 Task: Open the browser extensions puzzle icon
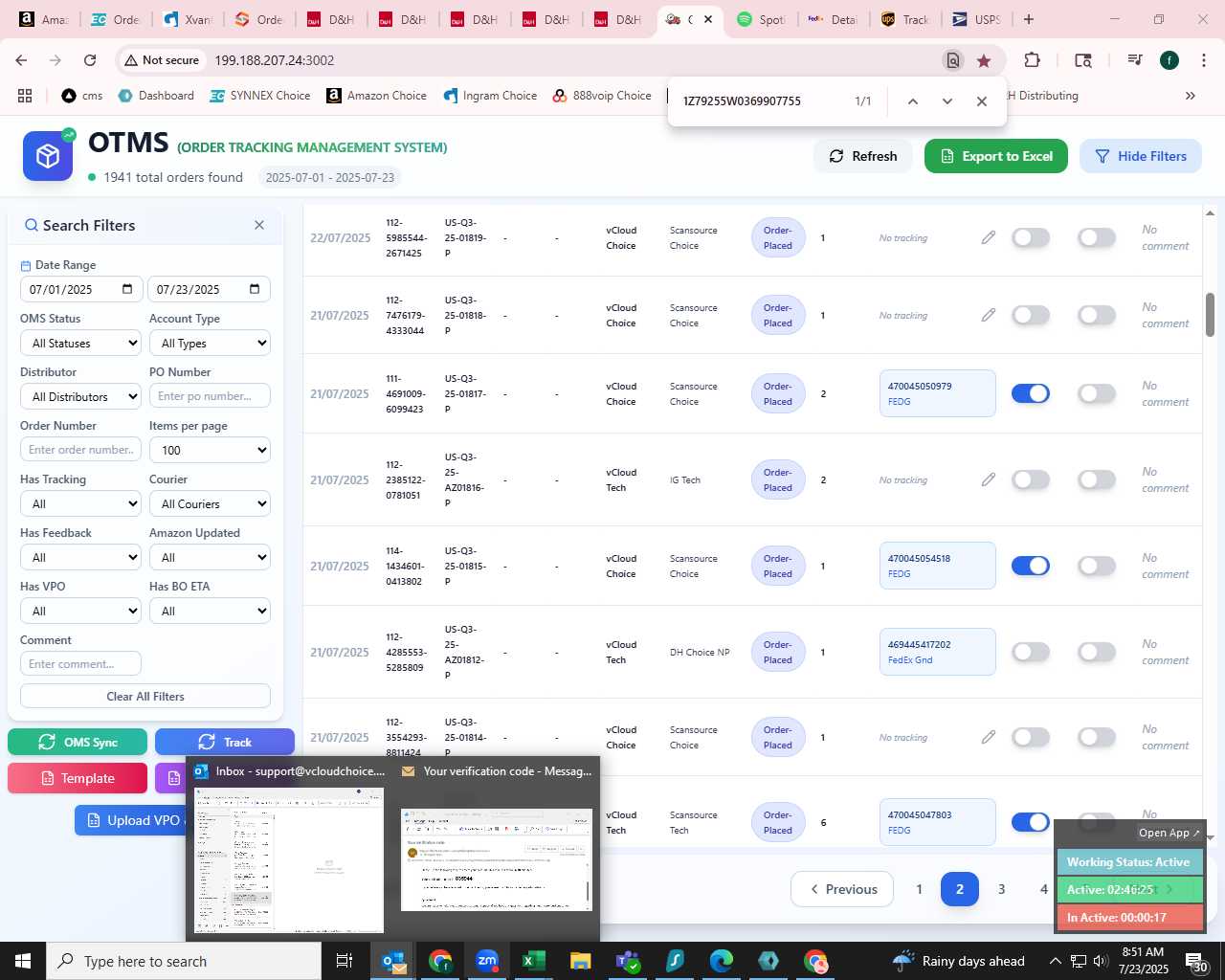coord(1032,60)
